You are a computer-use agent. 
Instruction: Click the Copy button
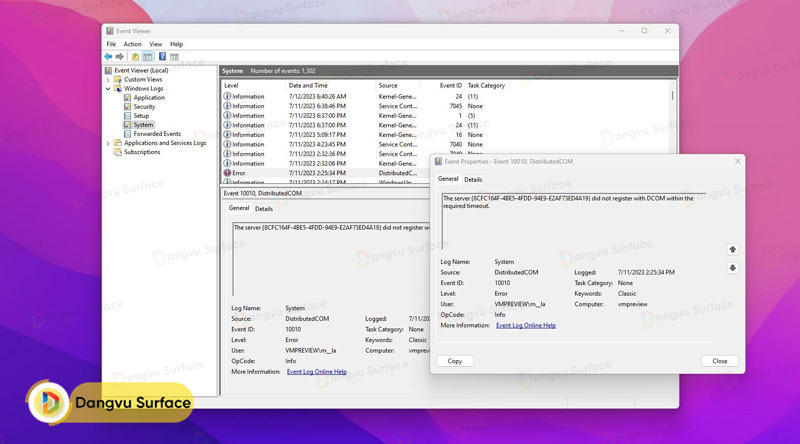tap(455, 361)
